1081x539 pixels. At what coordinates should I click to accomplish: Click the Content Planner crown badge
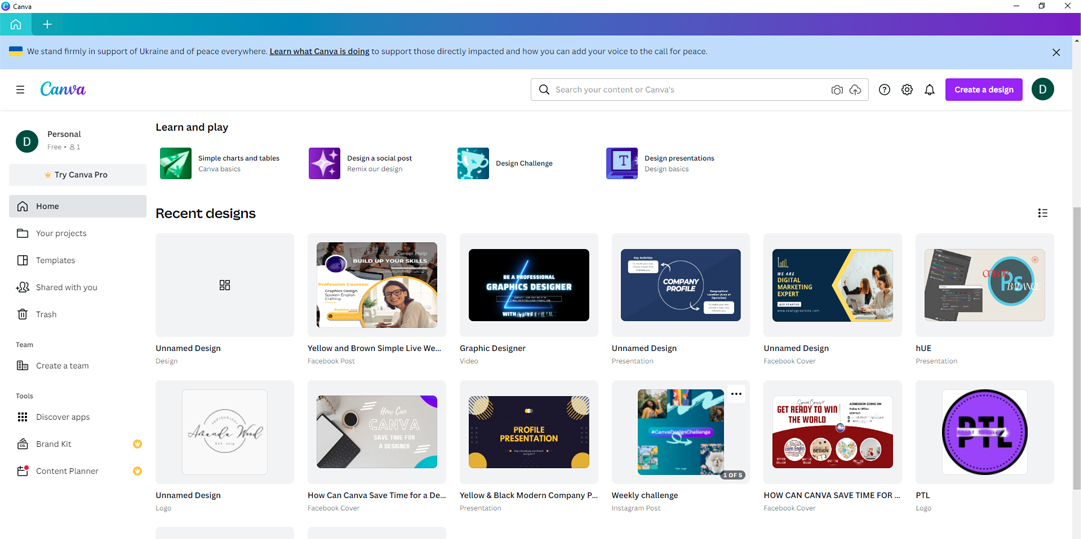pos(137,471)
